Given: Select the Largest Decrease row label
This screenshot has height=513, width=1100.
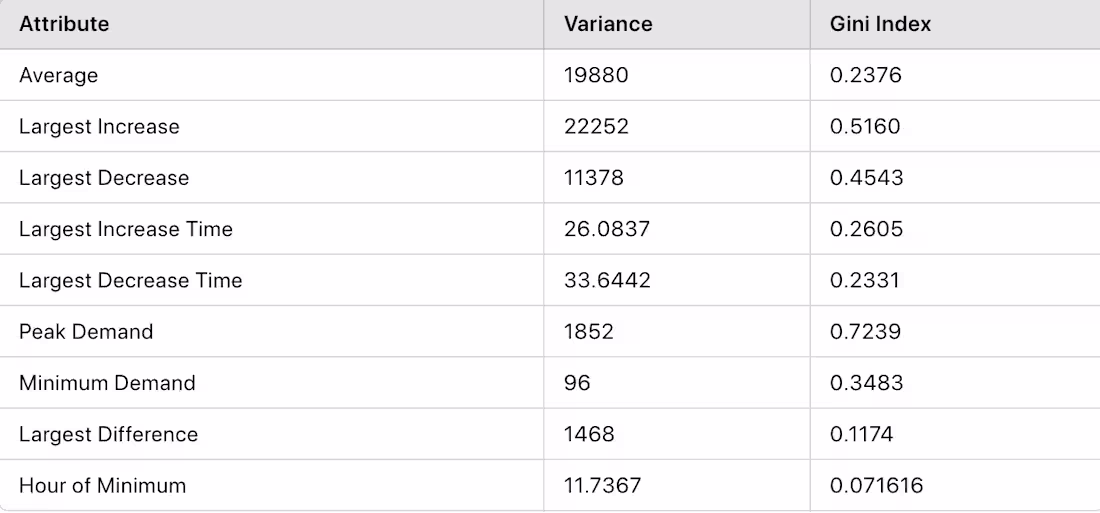Looking at the screenshot, I should click(104, 178).
